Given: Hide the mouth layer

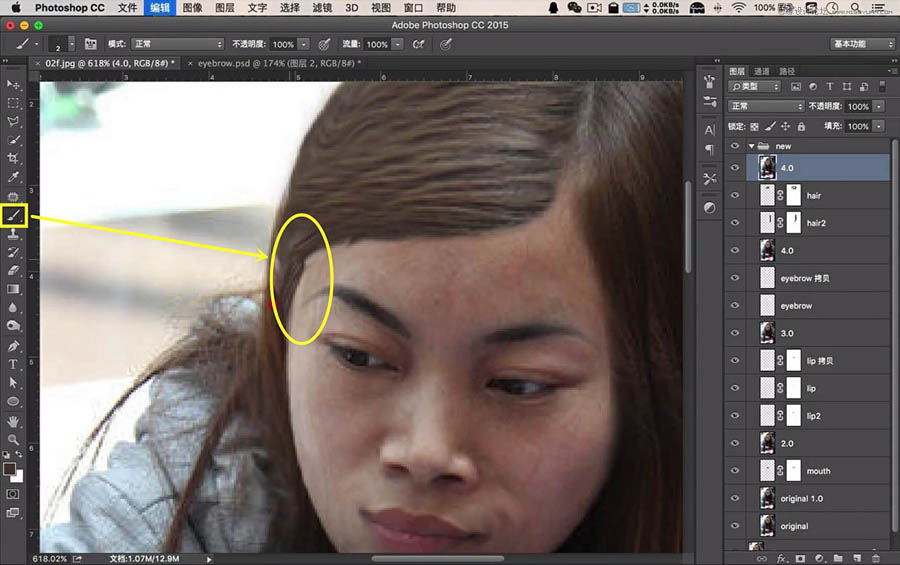Looking at the screenshot, I should 735,471.
